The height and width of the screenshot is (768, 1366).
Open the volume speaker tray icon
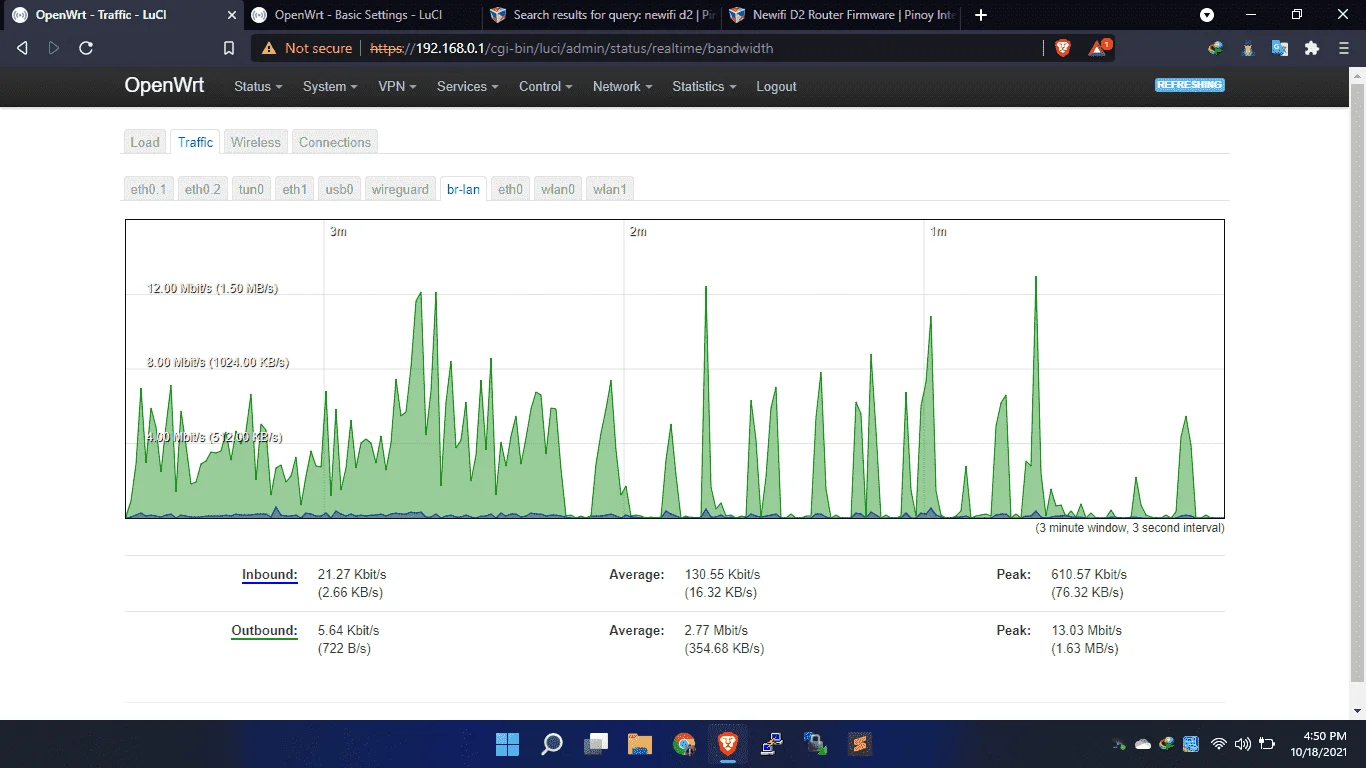pyautogui.click(x=1243, y=744)
